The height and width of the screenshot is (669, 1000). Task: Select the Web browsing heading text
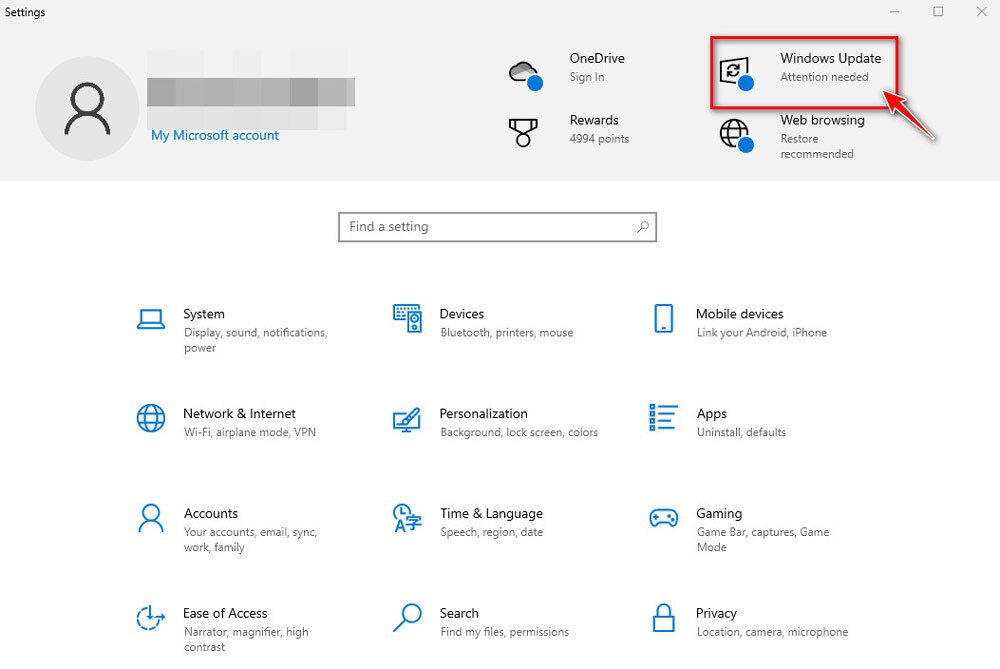tap(822, 121)
